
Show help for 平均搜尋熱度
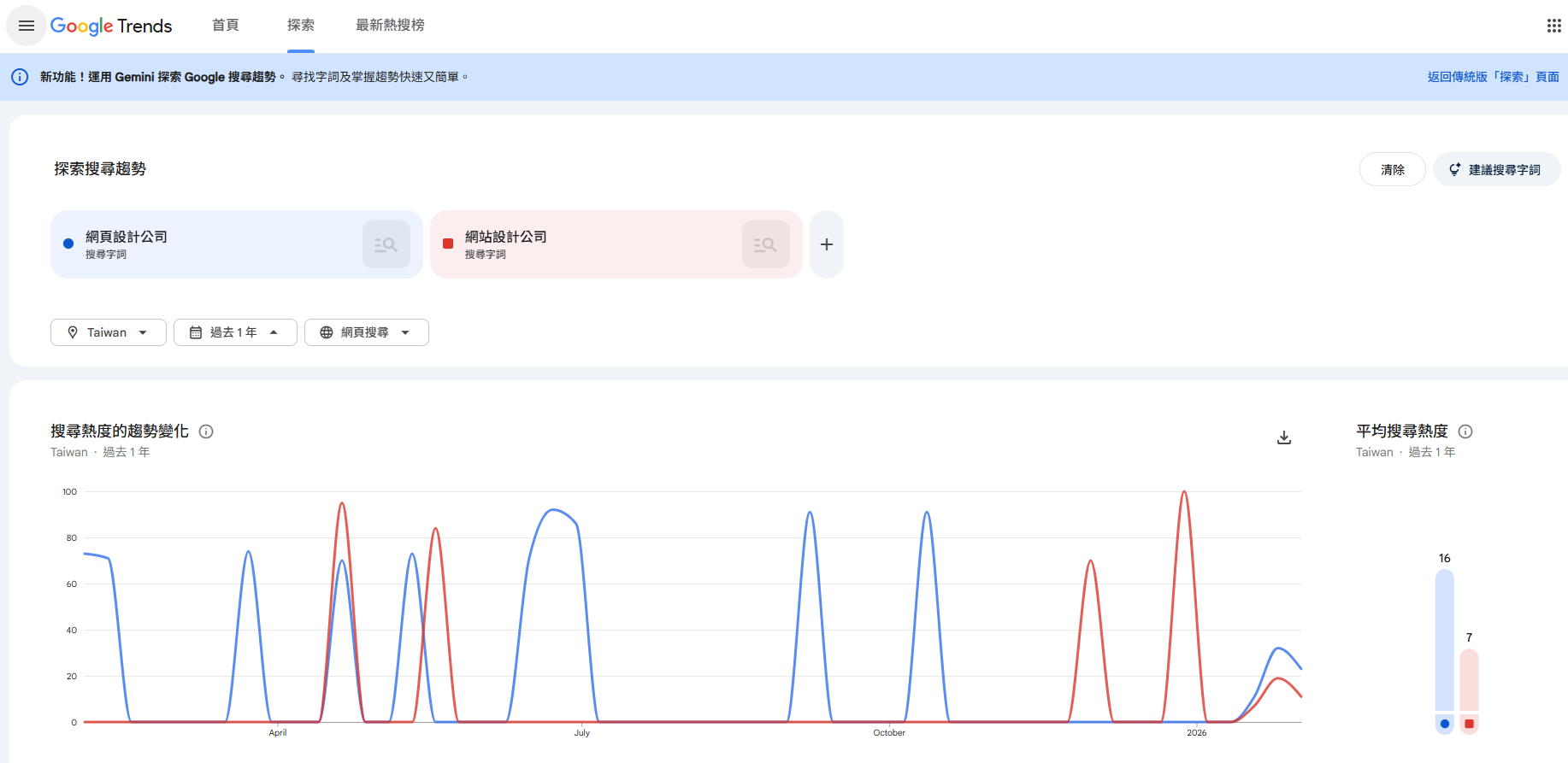pos(1465,431)
